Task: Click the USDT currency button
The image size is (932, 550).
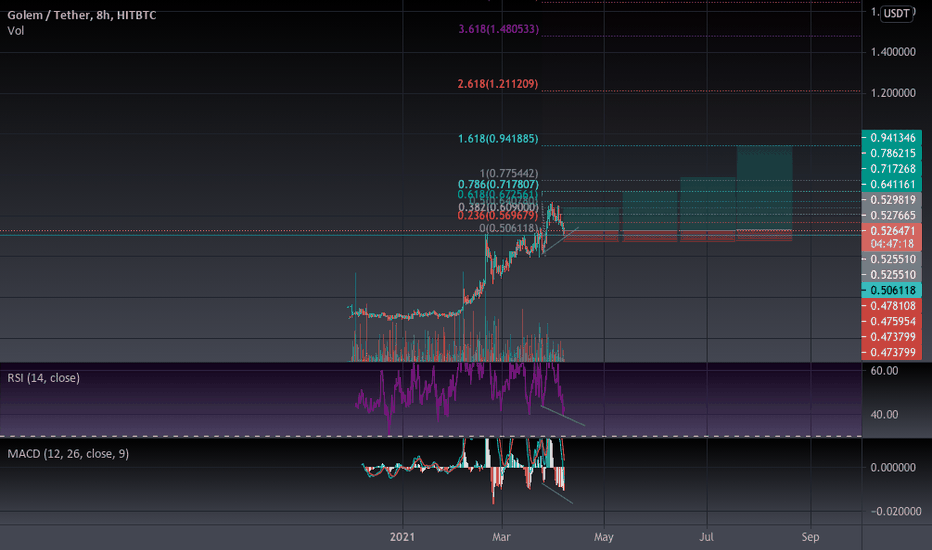Action: (896, 13)
